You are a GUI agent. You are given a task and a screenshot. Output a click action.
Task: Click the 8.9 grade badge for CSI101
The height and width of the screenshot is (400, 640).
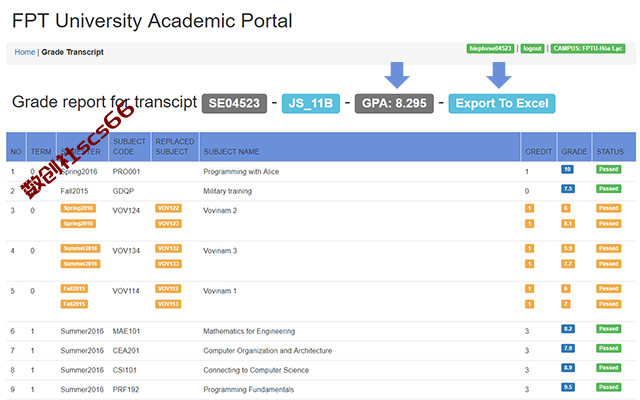(x=568, y=368)
